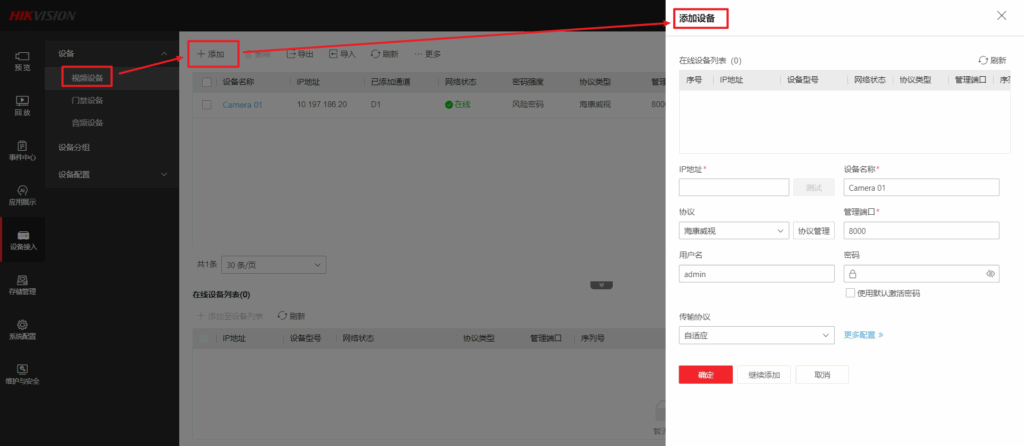
Task: Open the Camera 01 device name link
Action: [x=242, y=104]
